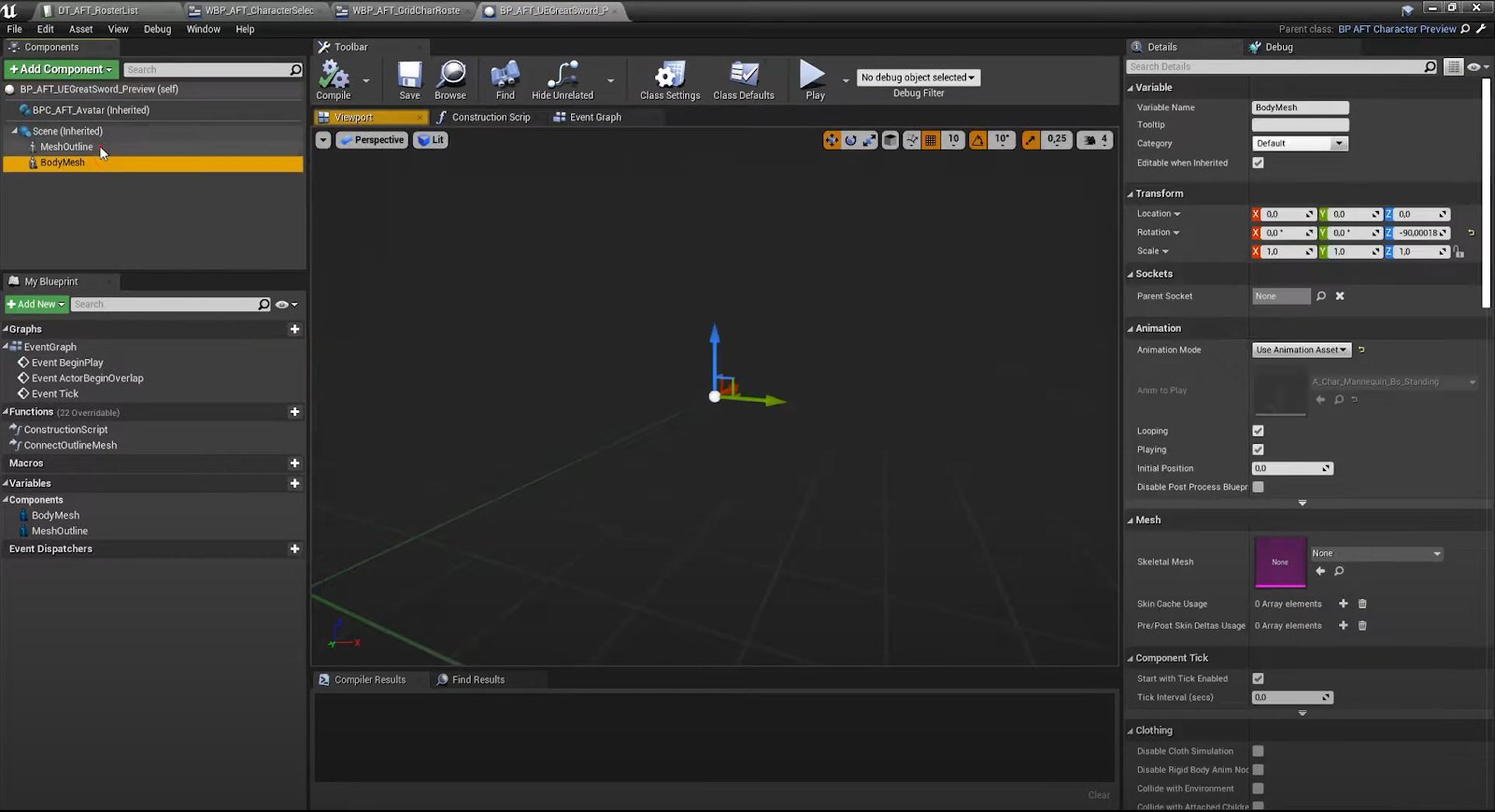Toggle the Editable when Inherited checkbox
1495x812 pixels.
1258,163
